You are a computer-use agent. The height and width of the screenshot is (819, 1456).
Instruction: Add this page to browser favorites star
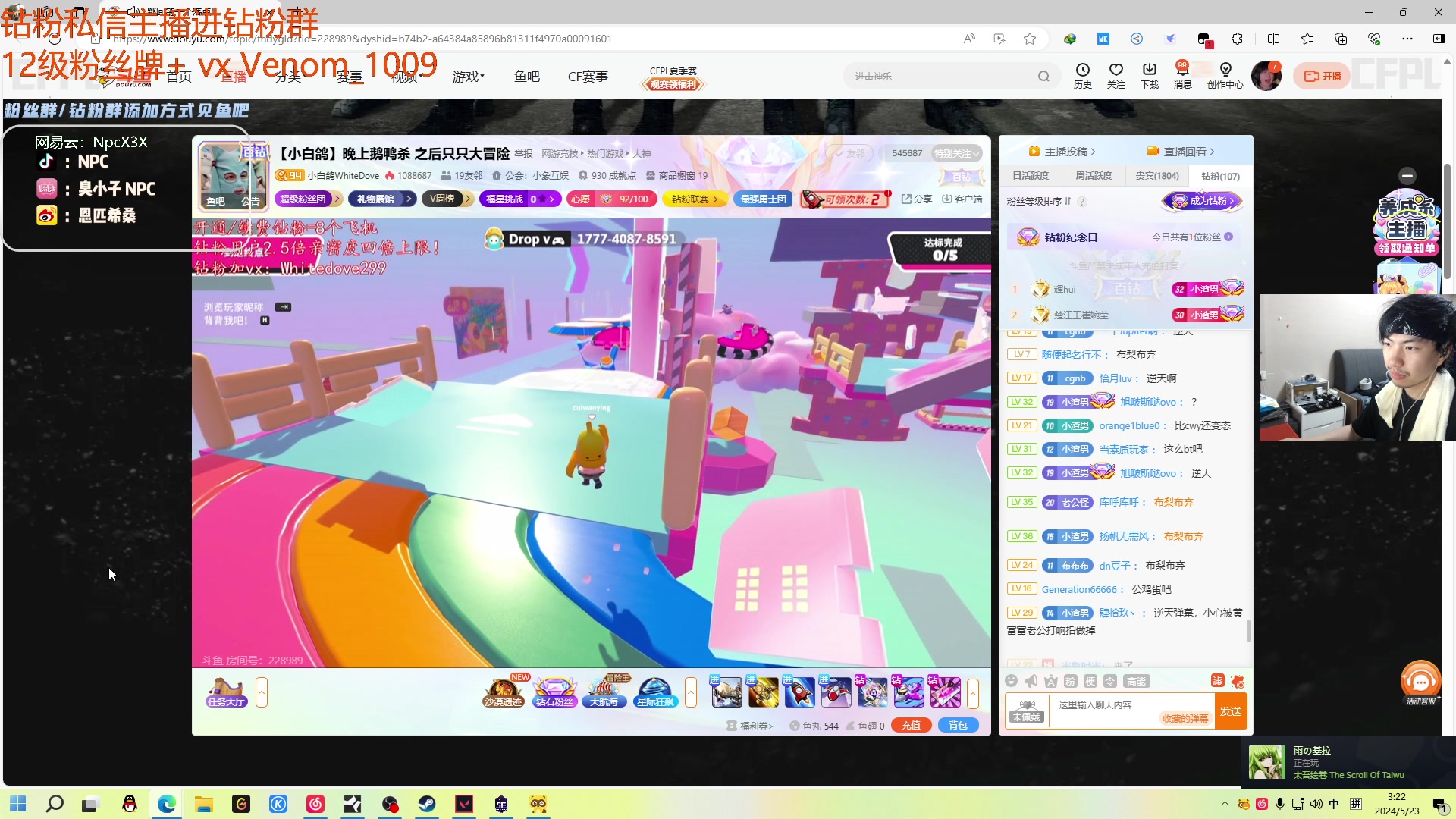coord(1029,39)
